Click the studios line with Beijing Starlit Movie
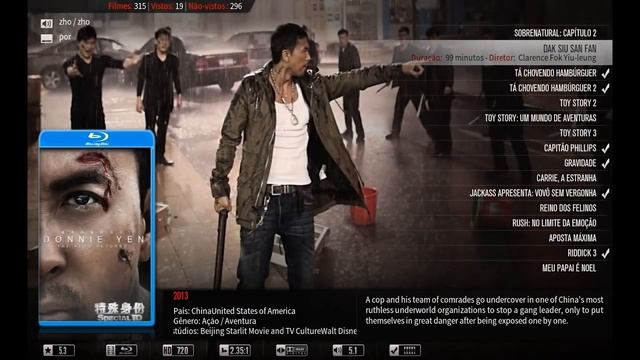The height and width of the screenshot is (360, 640). coord(264,331)
